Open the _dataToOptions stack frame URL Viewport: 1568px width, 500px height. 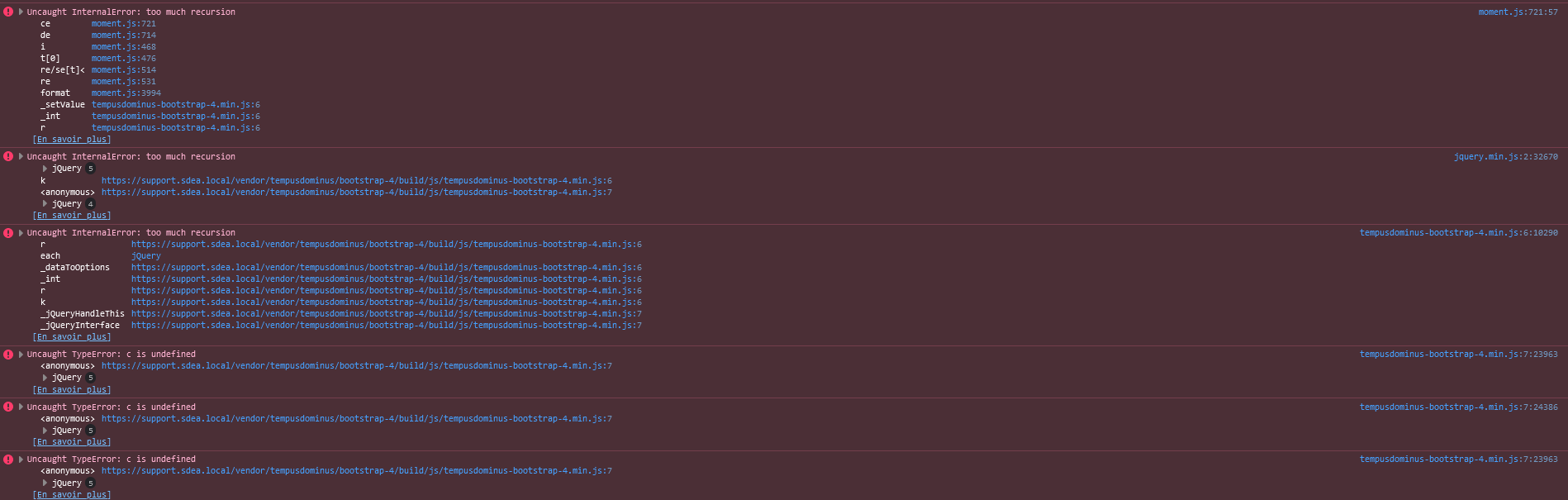(x=386, y=267)
